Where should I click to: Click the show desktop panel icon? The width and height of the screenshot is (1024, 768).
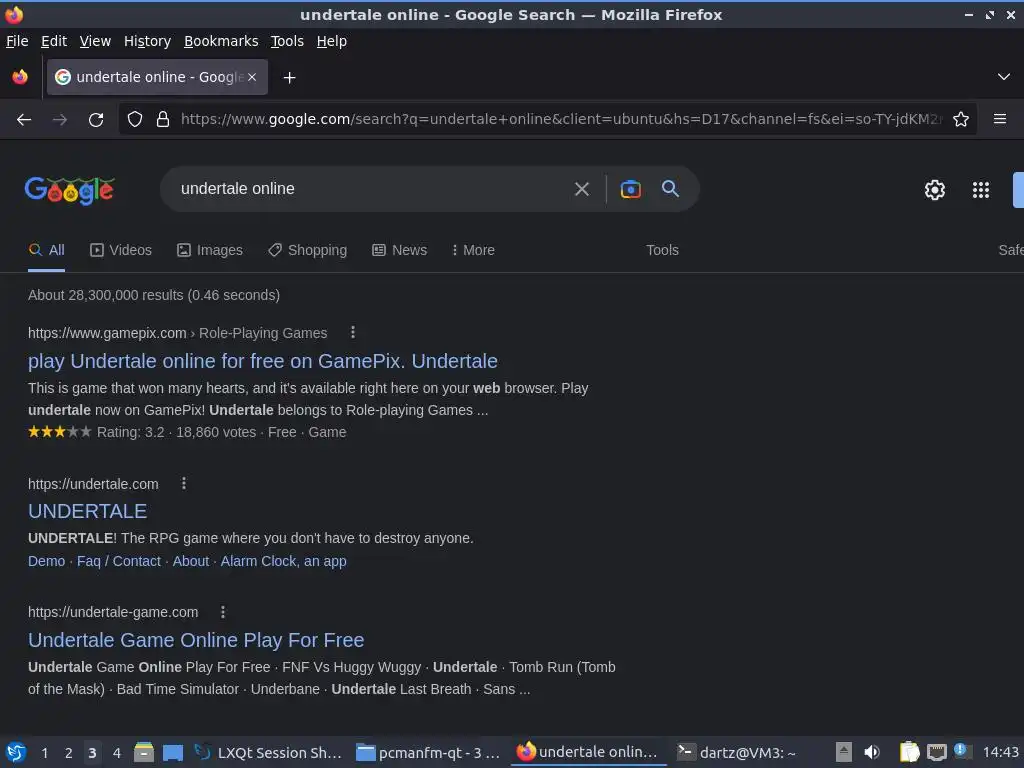coord(172,752)
